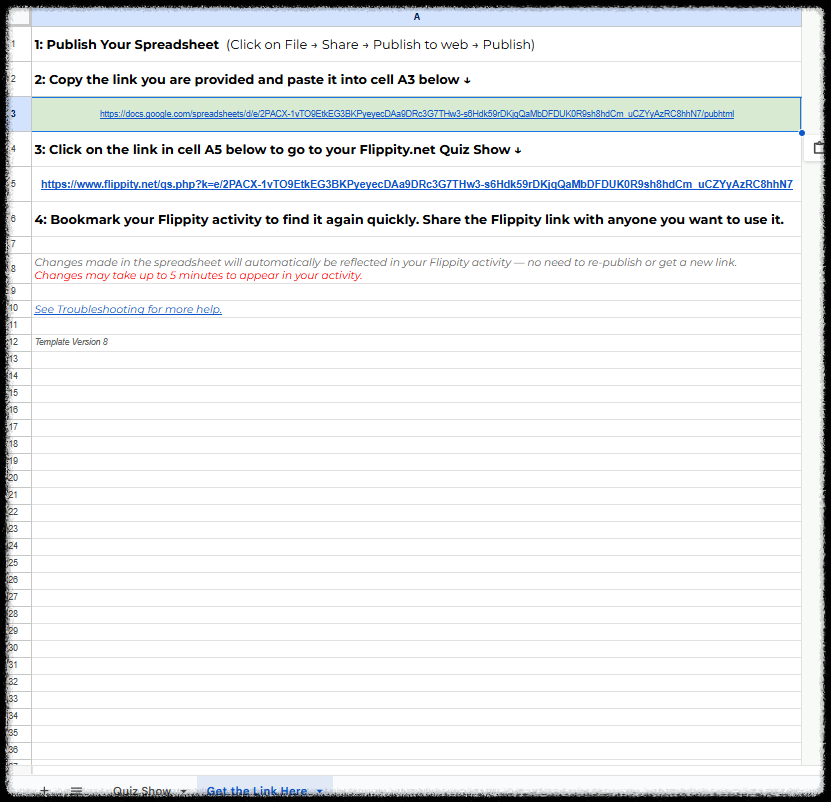
Task: Select the 'Click on the link in cell A5' text
Action: (278, 149)
